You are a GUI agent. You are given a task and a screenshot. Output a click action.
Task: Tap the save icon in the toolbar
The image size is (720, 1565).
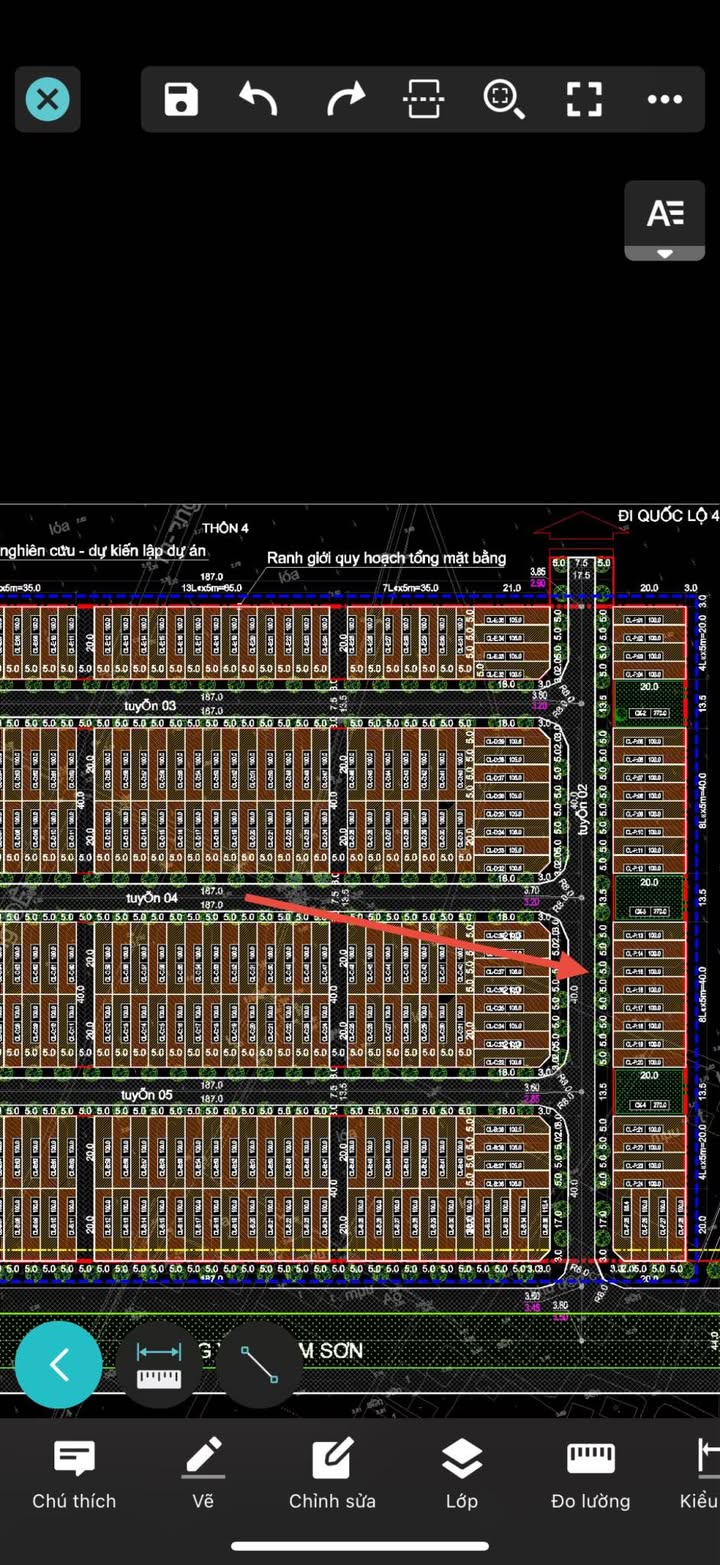pos(181,99)
